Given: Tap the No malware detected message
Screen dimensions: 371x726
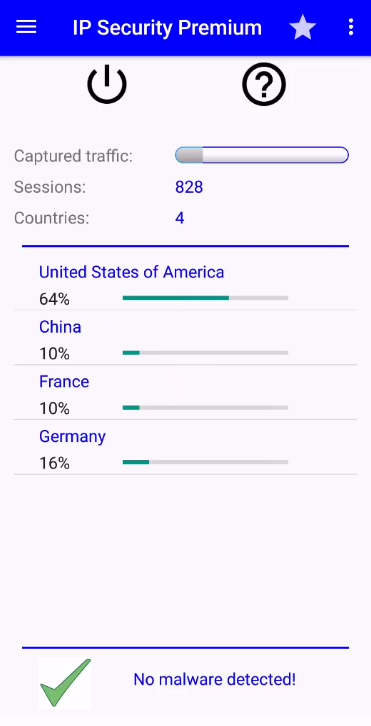Looking at the screenshot, I should (x=214, y=679).
